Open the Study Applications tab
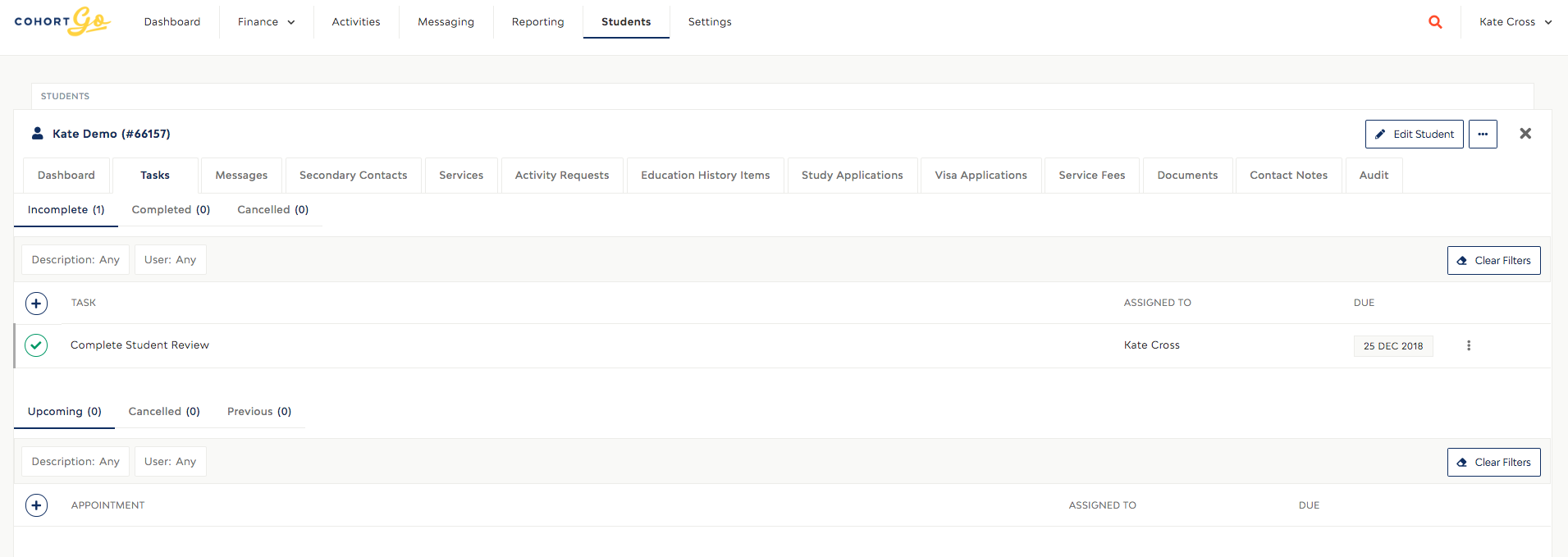1568x557 pixels. click(x=853, y=176)
